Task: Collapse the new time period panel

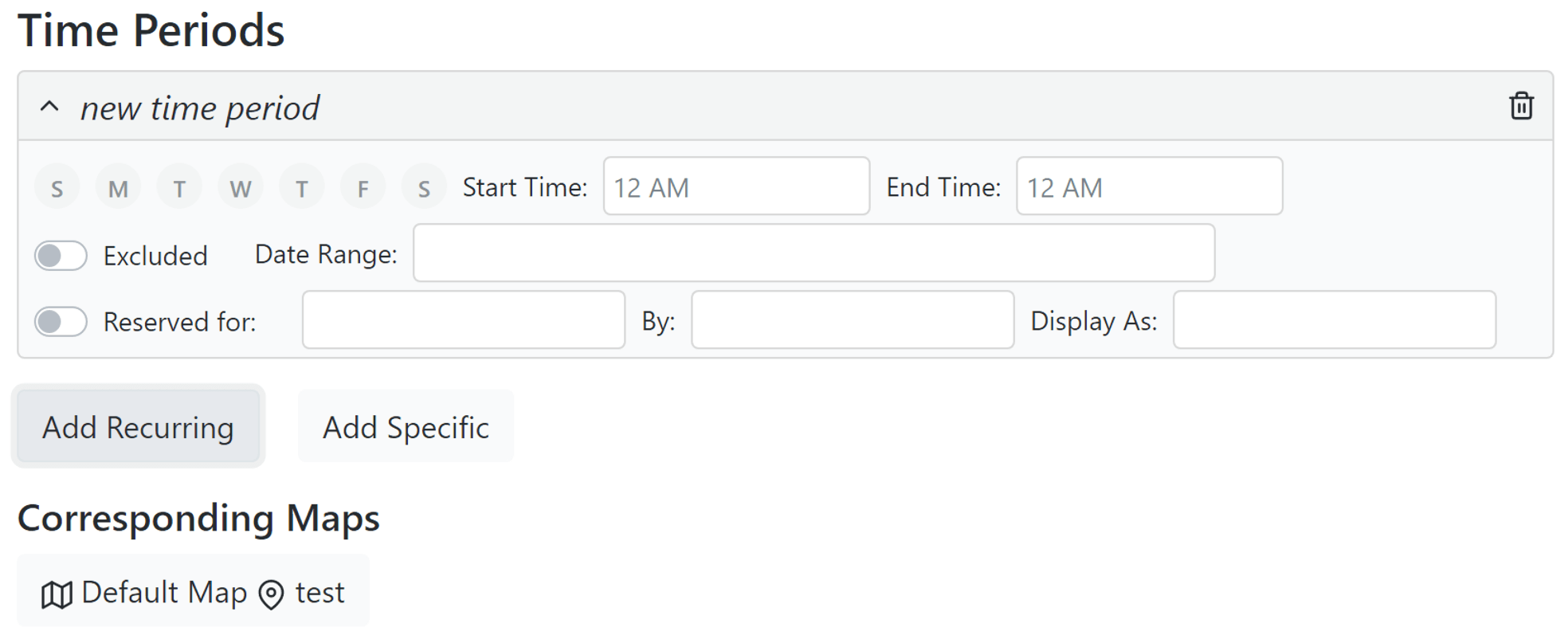Action: pos(49,107)
